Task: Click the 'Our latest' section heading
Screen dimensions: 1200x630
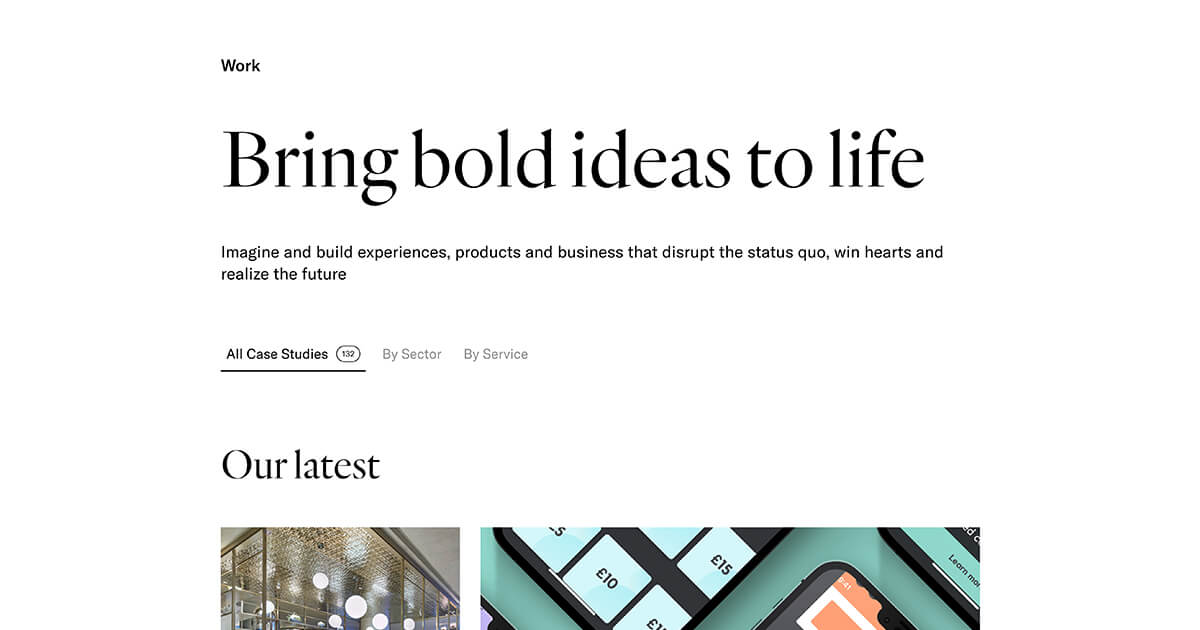Action: click(x=300, y=465)
